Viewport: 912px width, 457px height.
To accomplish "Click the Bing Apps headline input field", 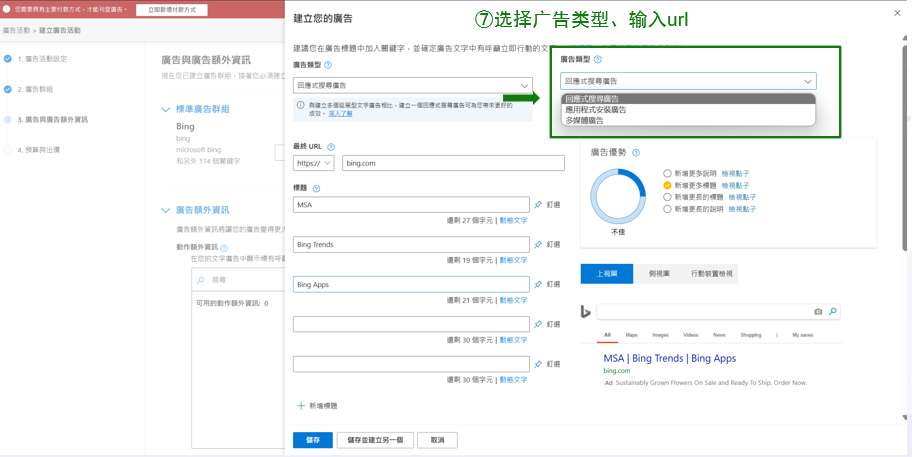I will (x=411, y=284).
